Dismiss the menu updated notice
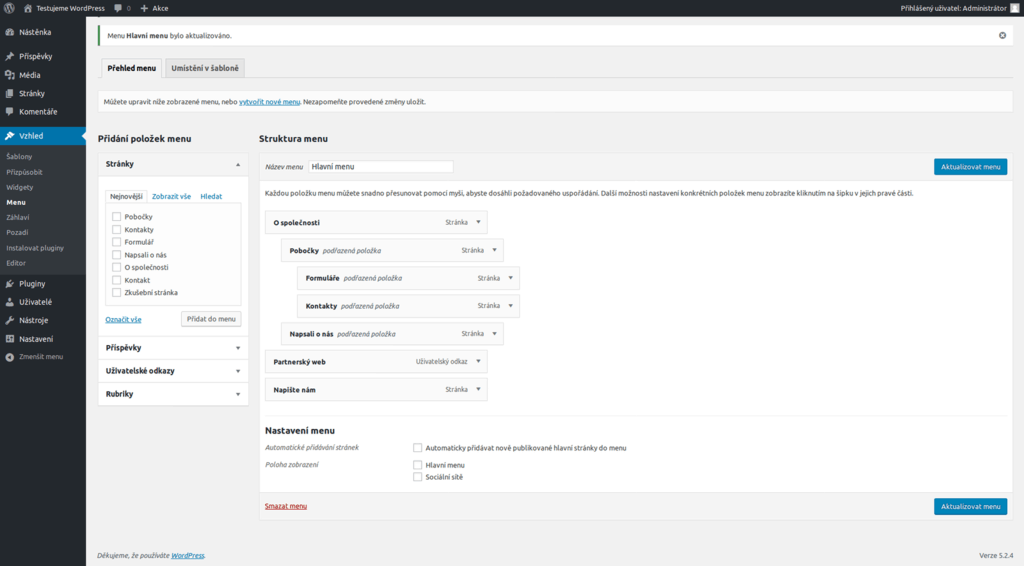Image resolution: width=1024 pixels, height=566 pixels. [x=1002, y=35]
